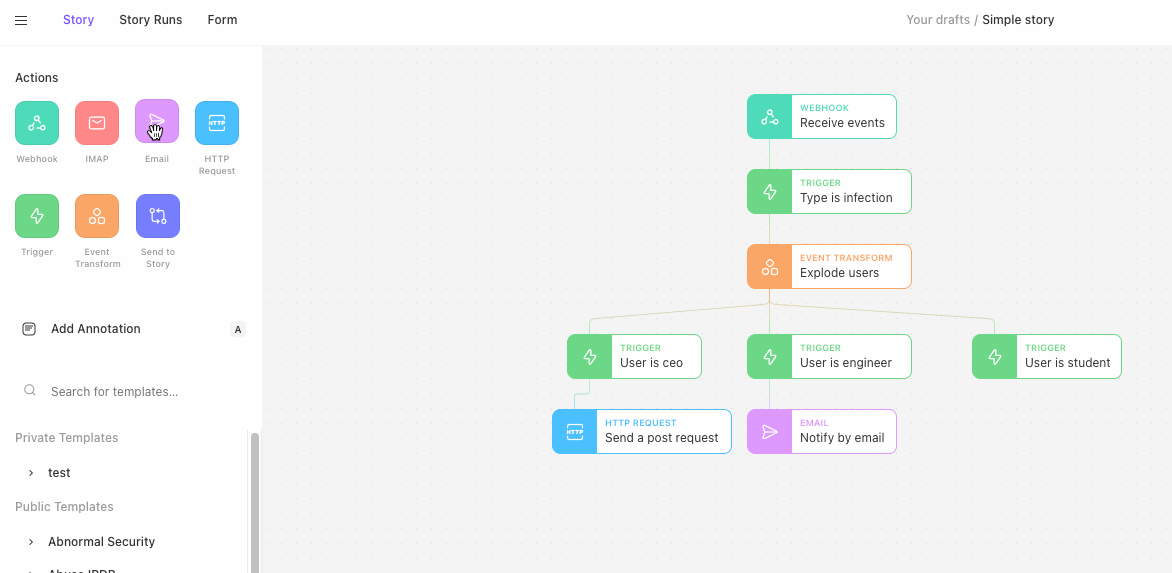Switch to the Story Runs tab
The height and width of the screenshot is (573, 1172).
pos(150,20)
